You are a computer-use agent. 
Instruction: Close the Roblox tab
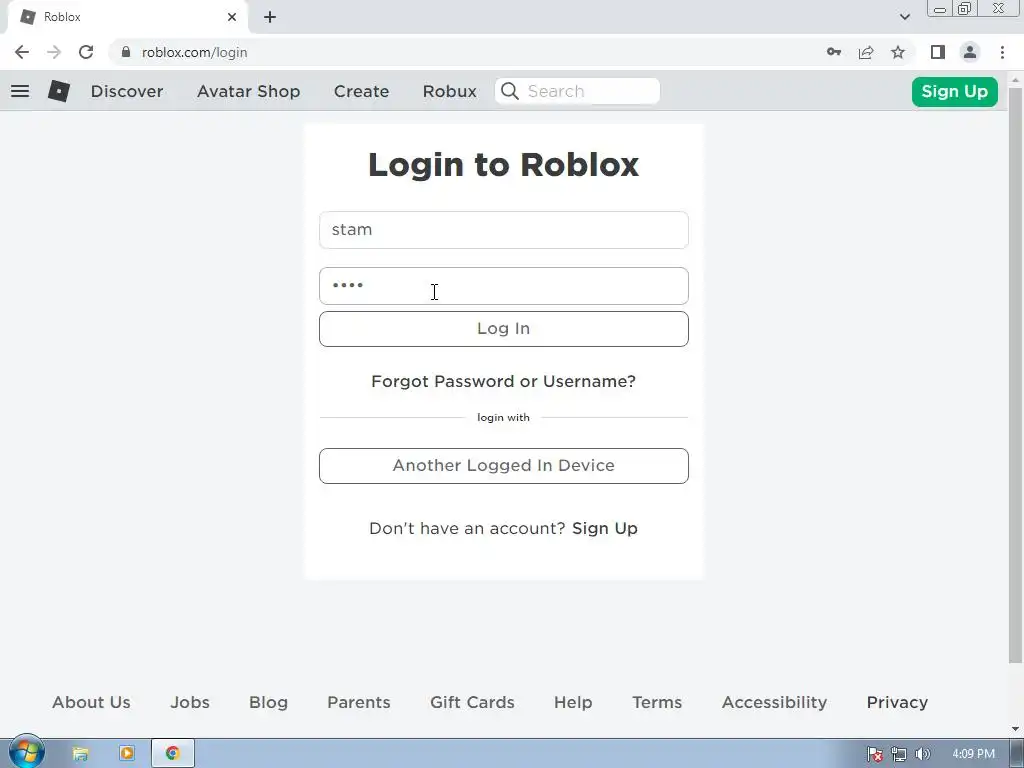point(232,17)
